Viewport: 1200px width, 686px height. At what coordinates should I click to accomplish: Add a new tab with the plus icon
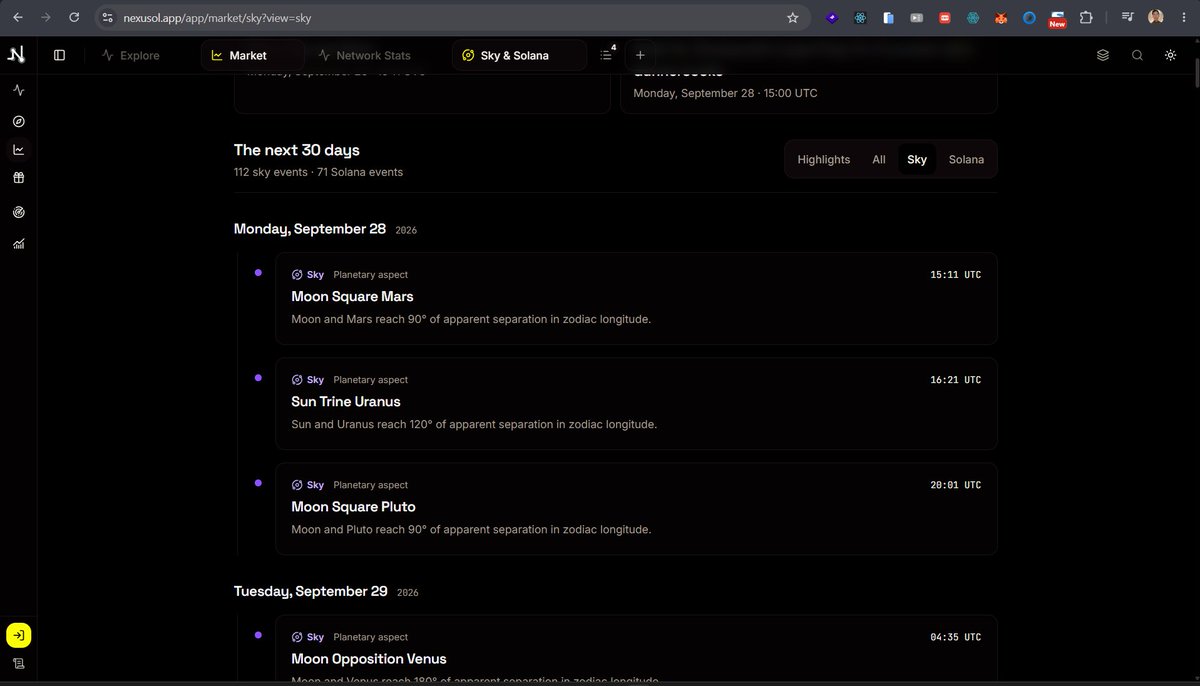click(x=640, y=55)
